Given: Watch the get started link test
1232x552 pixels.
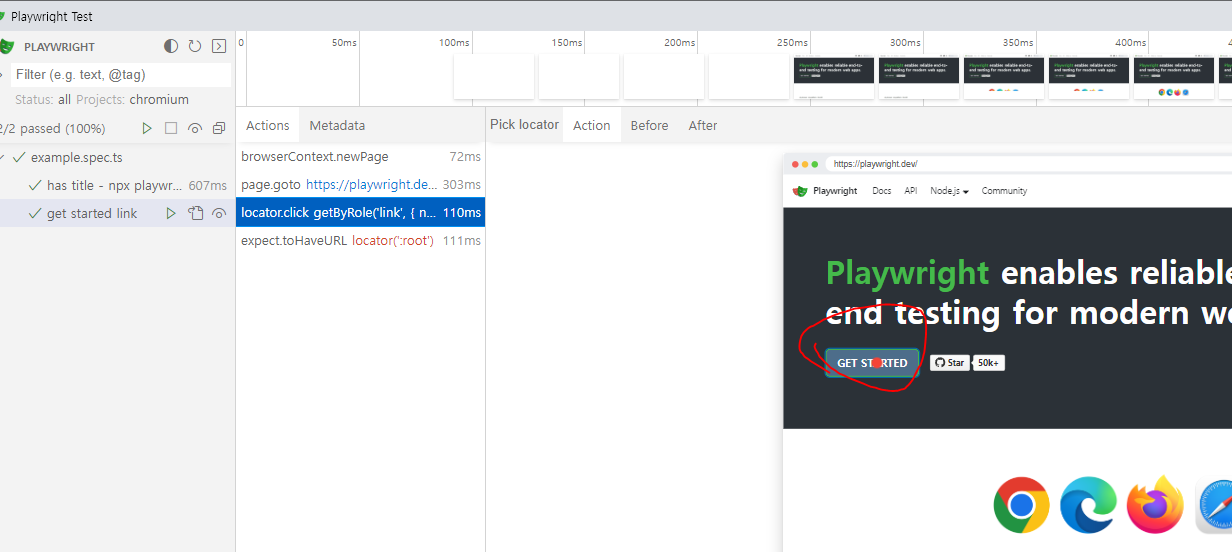Looking at the screenshot, I should pyautogui.click(x=219, y=213).
